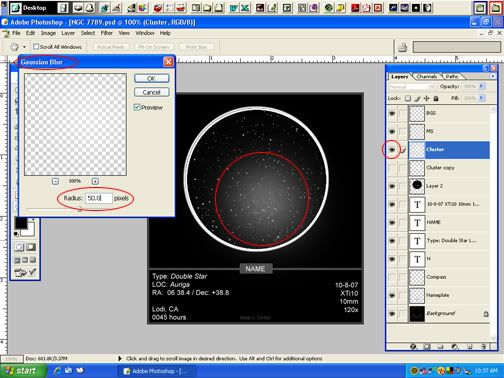Click the Add layer mask icon

point(427,347)
